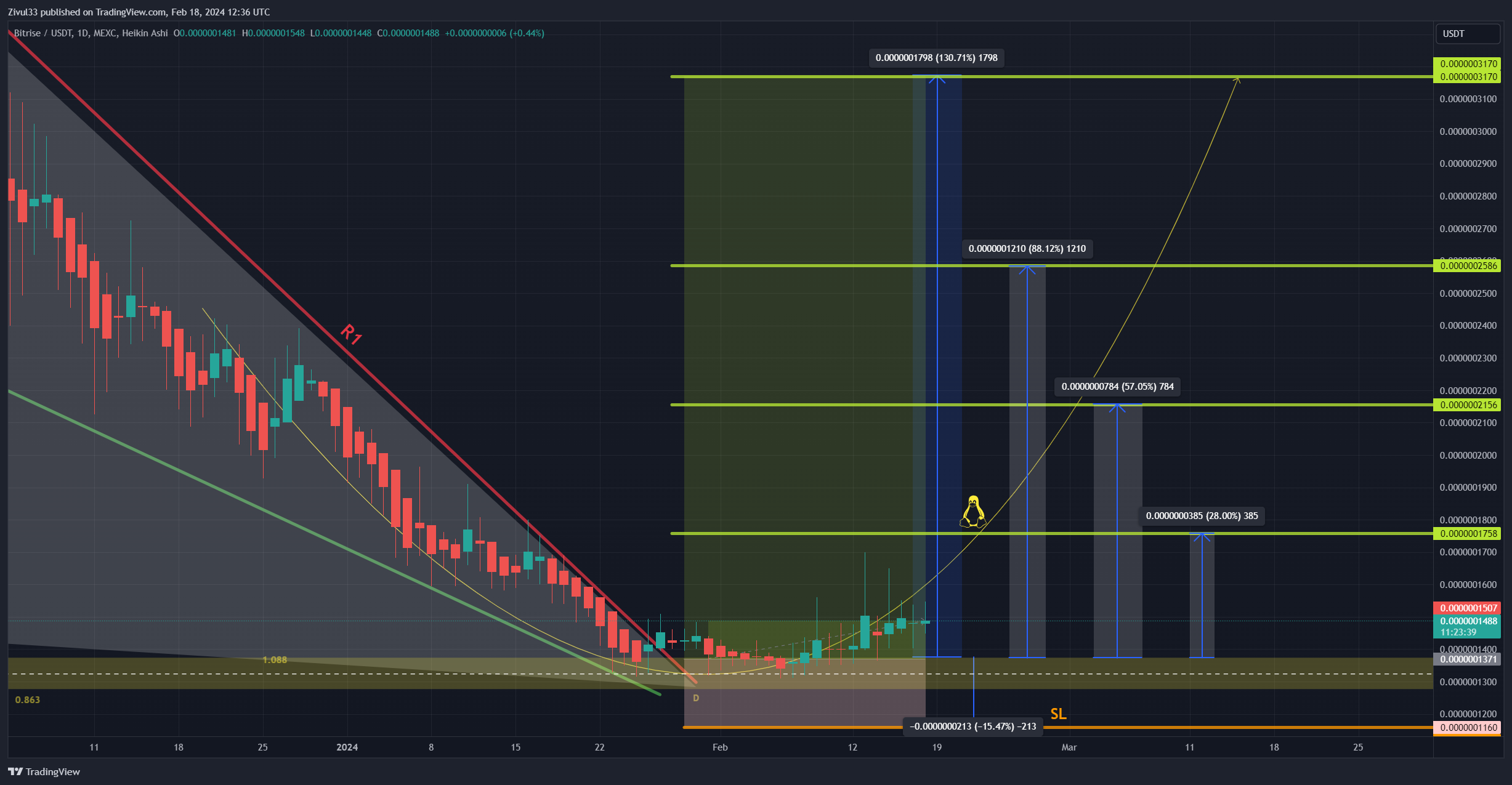Click the 1.088 level label
This screenshot has width=1512, height=785.
click(275, 660)
